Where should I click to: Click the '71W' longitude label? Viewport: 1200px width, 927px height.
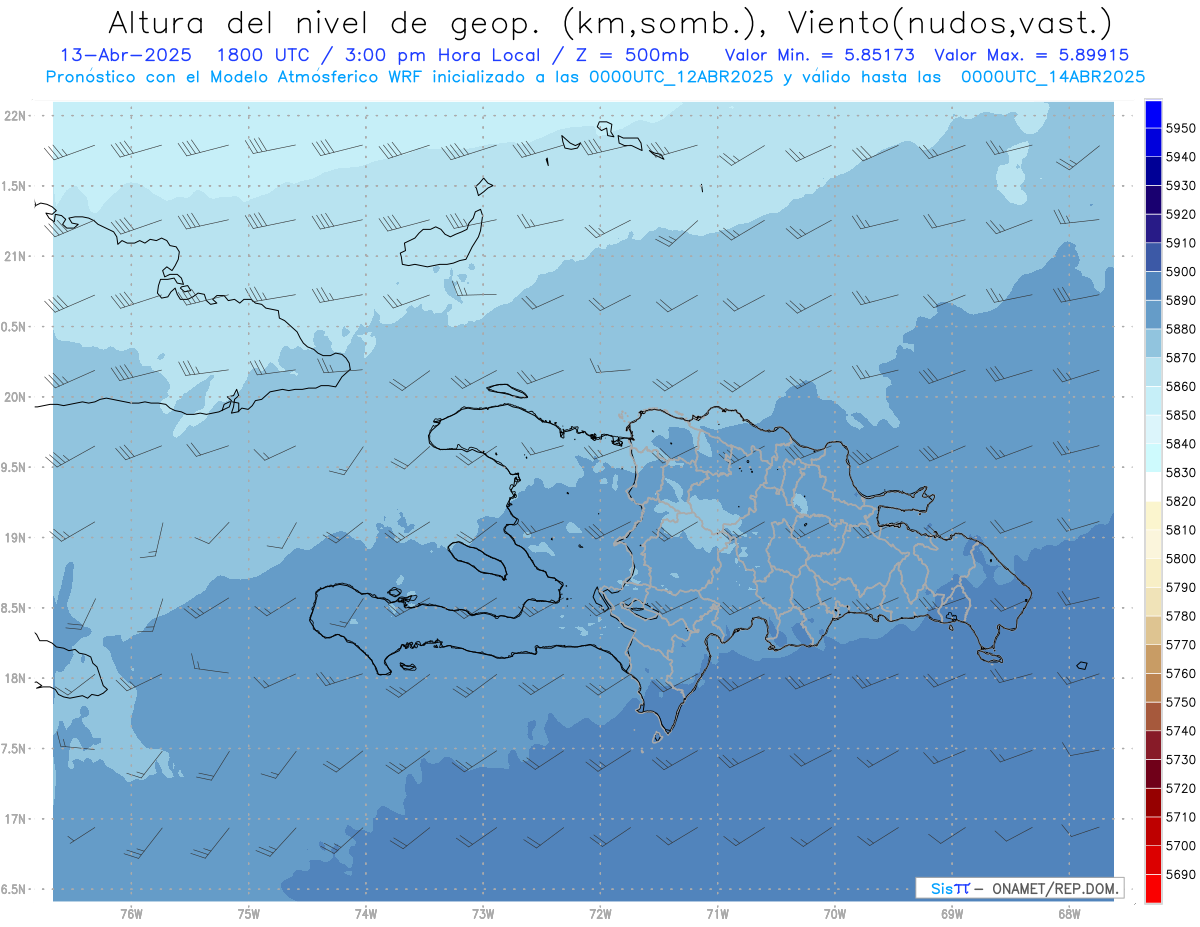[717, 914]
